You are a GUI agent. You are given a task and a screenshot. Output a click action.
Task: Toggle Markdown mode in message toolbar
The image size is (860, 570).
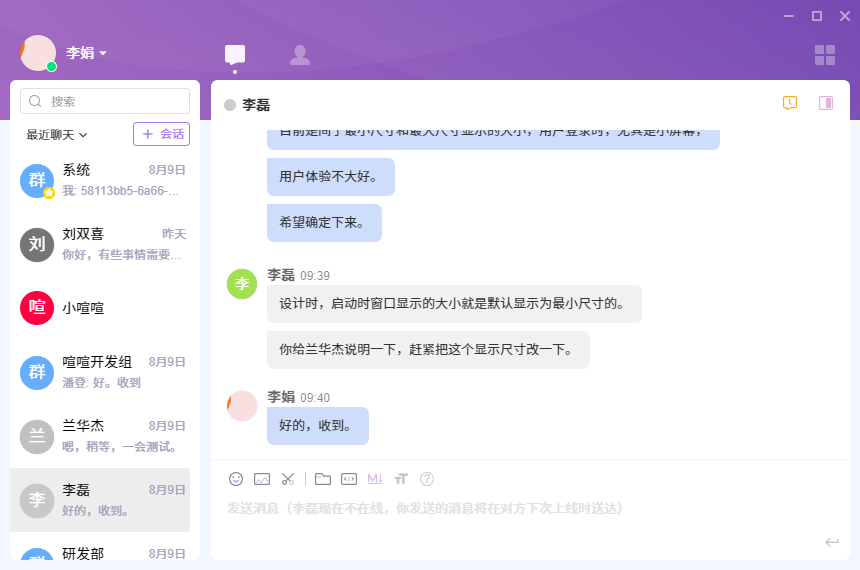[375, 479]
